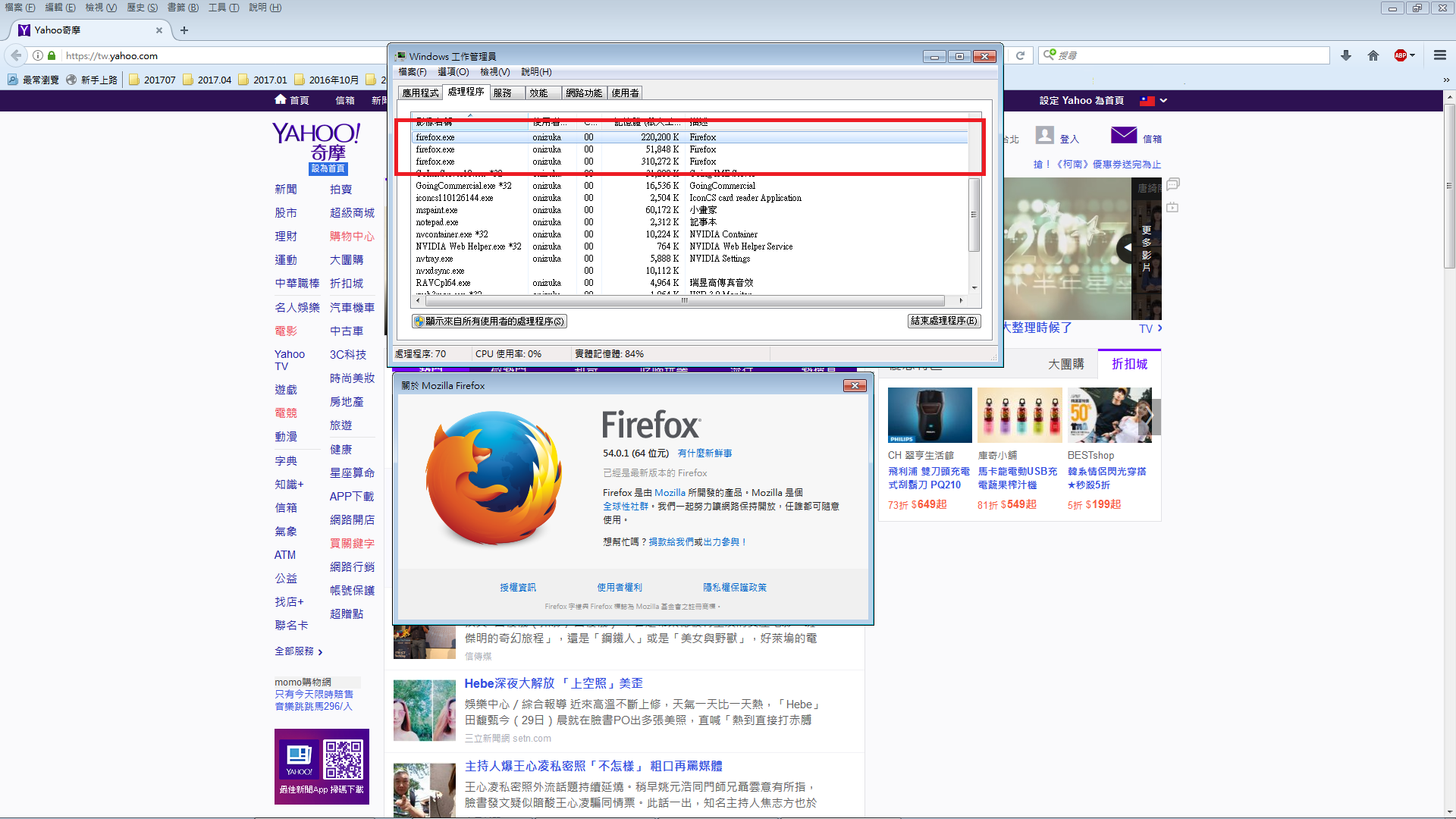This screenshot has width=1456, height=819.
Task: Show site information icon in address bar
Action: (x=38, y=55)
